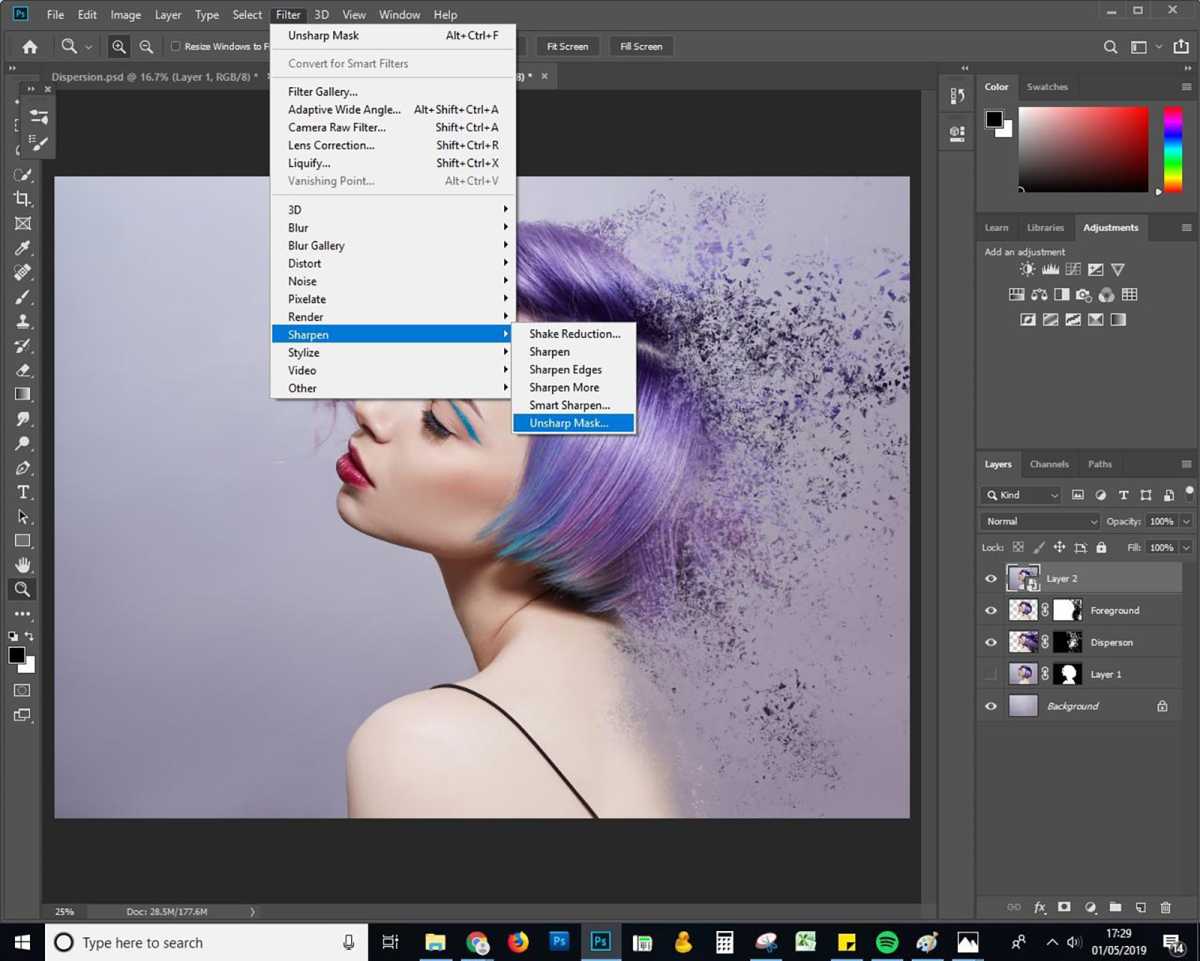
Task: Delete a layer with the trash icon
Action: point(1165,907)
